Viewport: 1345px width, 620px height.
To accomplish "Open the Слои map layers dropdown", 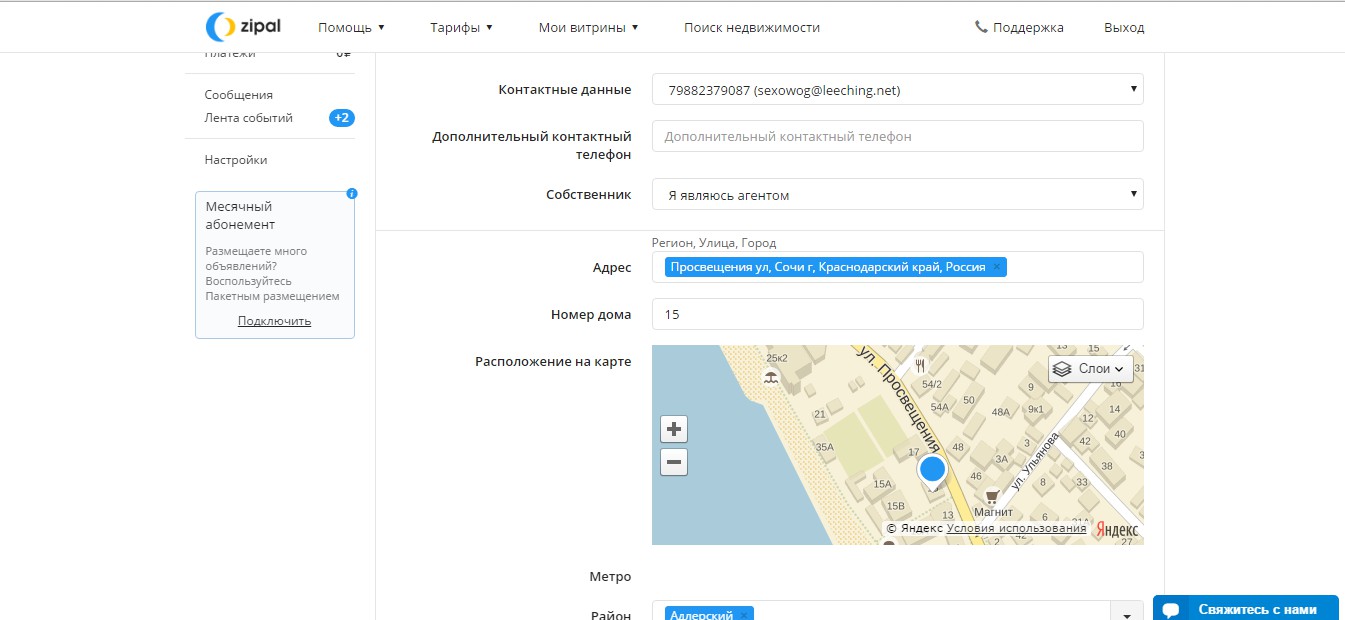I will pos(1091,369).
